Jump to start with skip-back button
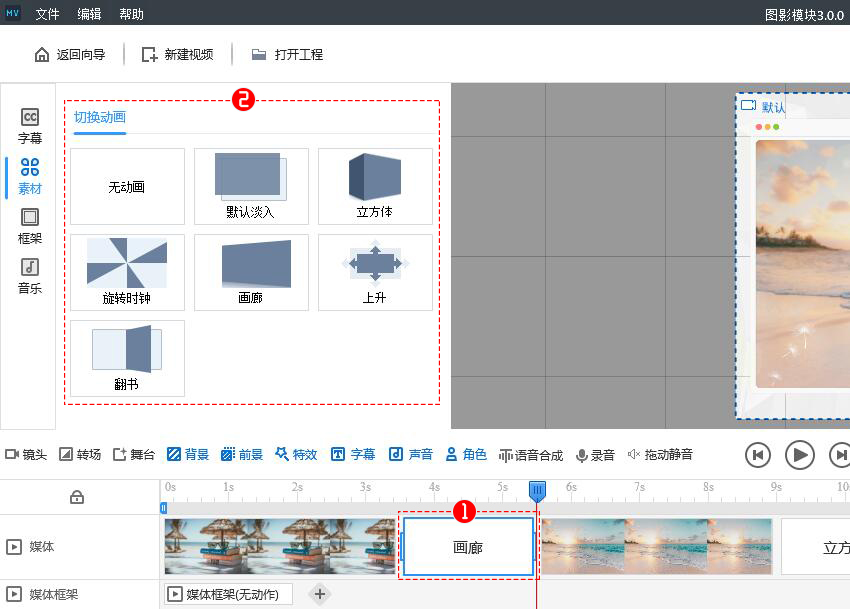 (x=757, y=455)
